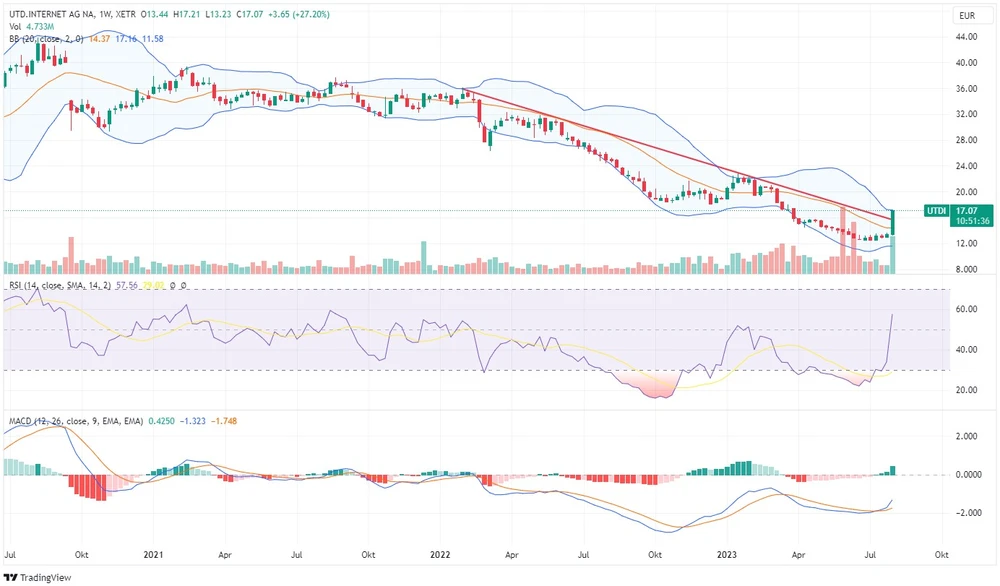
Task: Select the RSI indicator legend label
Action: (17, 286)
